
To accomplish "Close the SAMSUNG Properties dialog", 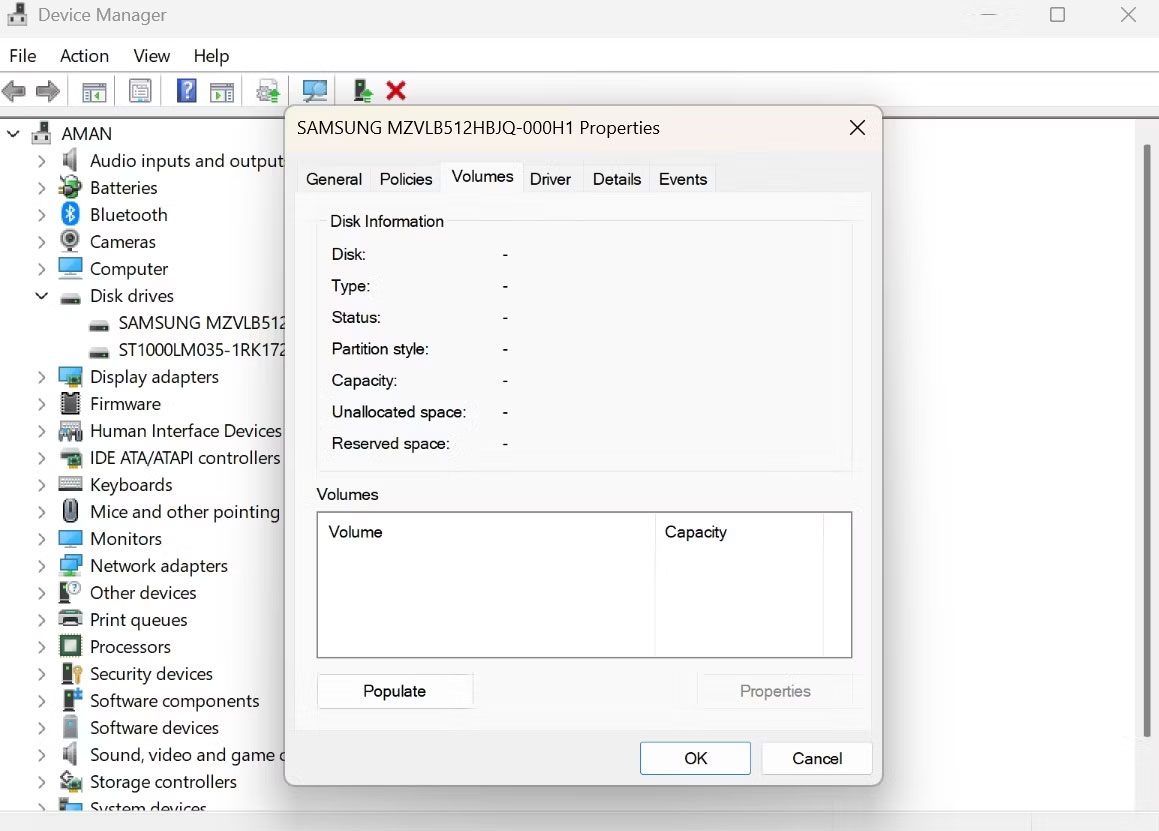I will (857, 128).
